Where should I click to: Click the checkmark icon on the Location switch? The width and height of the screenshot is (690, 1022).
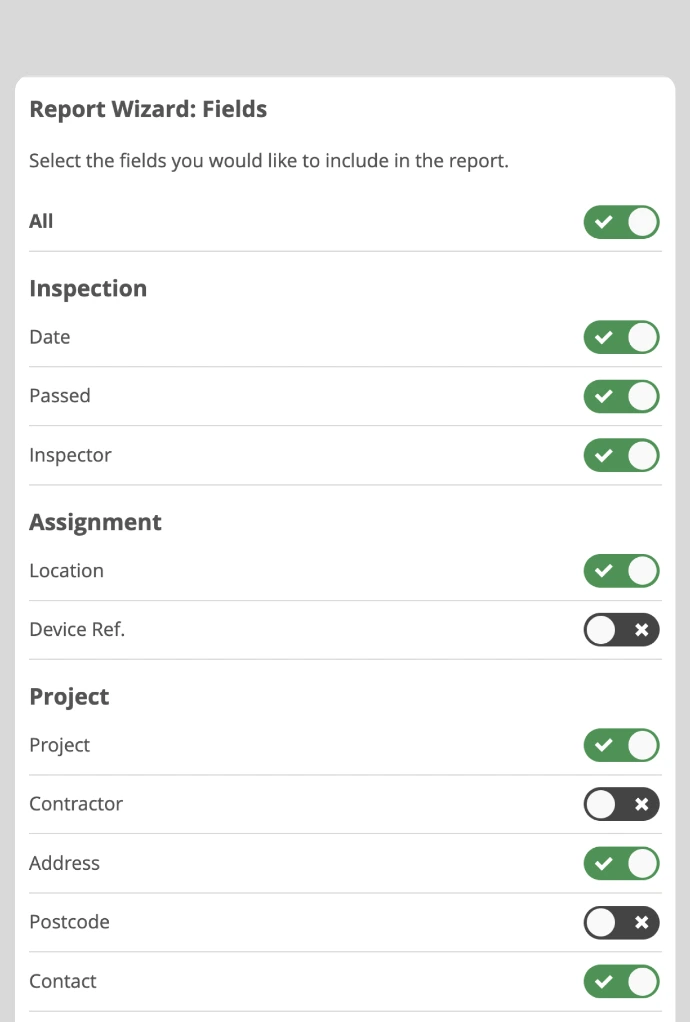click(x=604, y=571)
